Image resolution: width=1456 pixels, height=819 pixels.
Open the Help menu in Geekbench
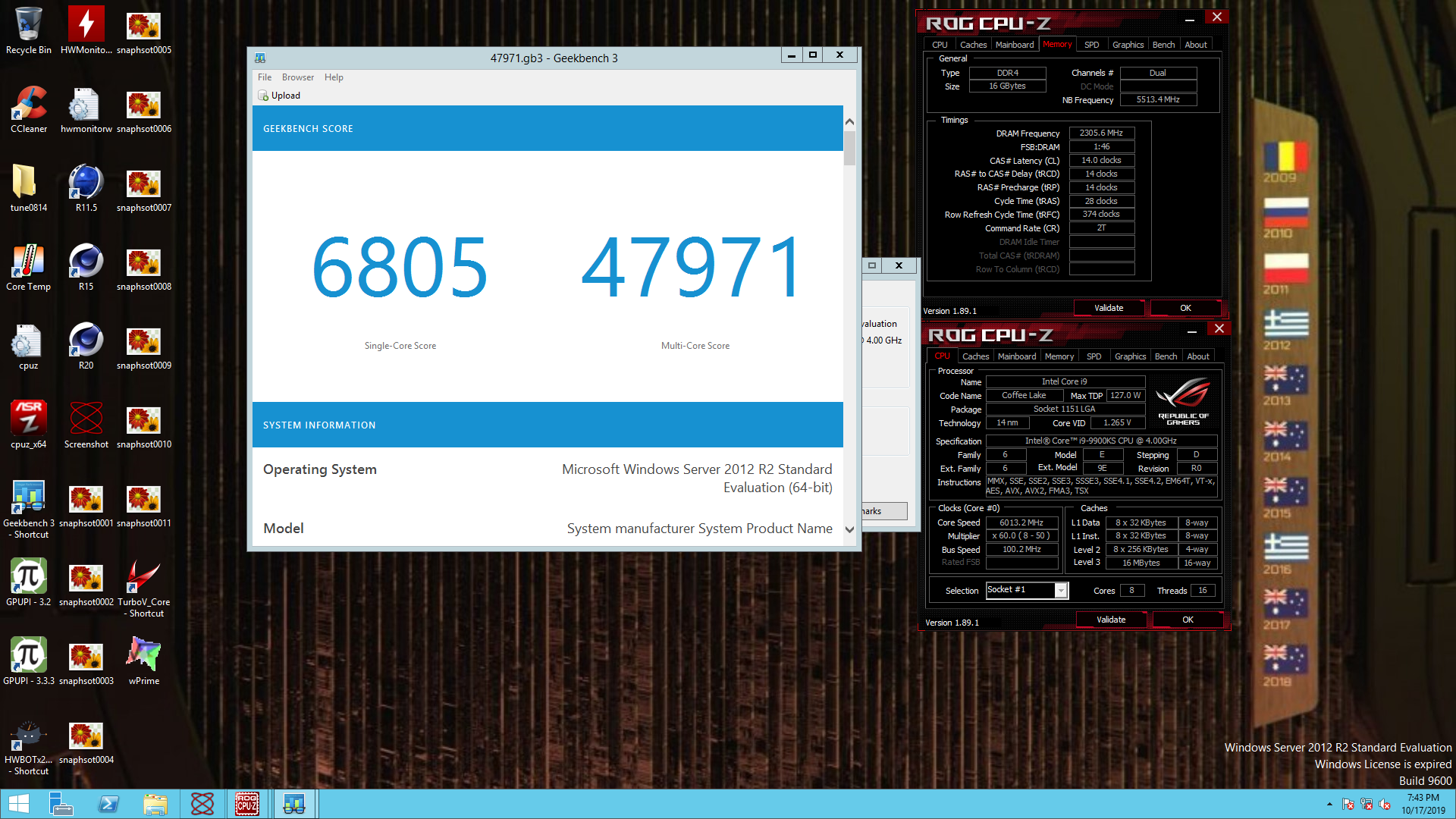[334, 77]
